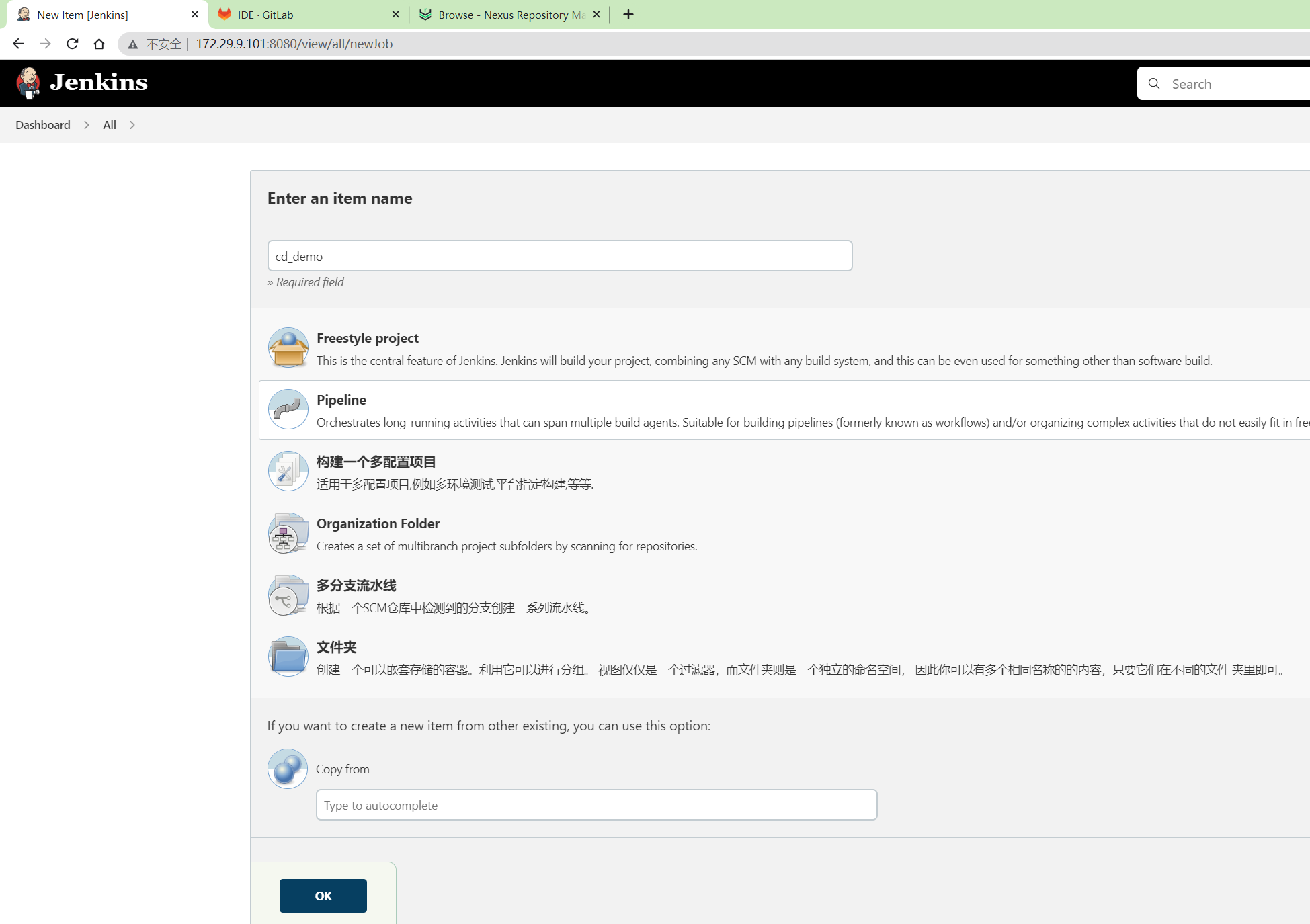This screenshot has width=1310, height=924.
Task: Go to Dashboard breadcrumb link
Action: pyautogui.click(x=43, y=125)
